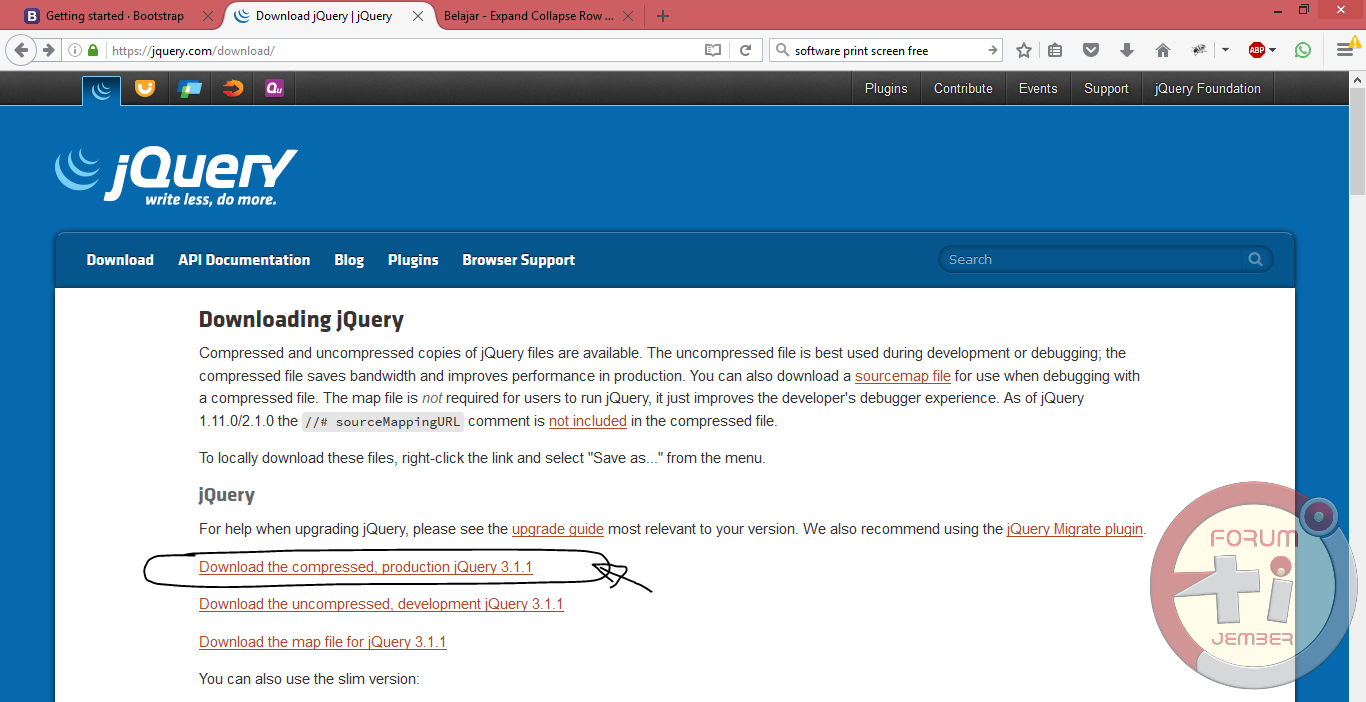Go back with the browser back arrow

[x=21, y=50]
